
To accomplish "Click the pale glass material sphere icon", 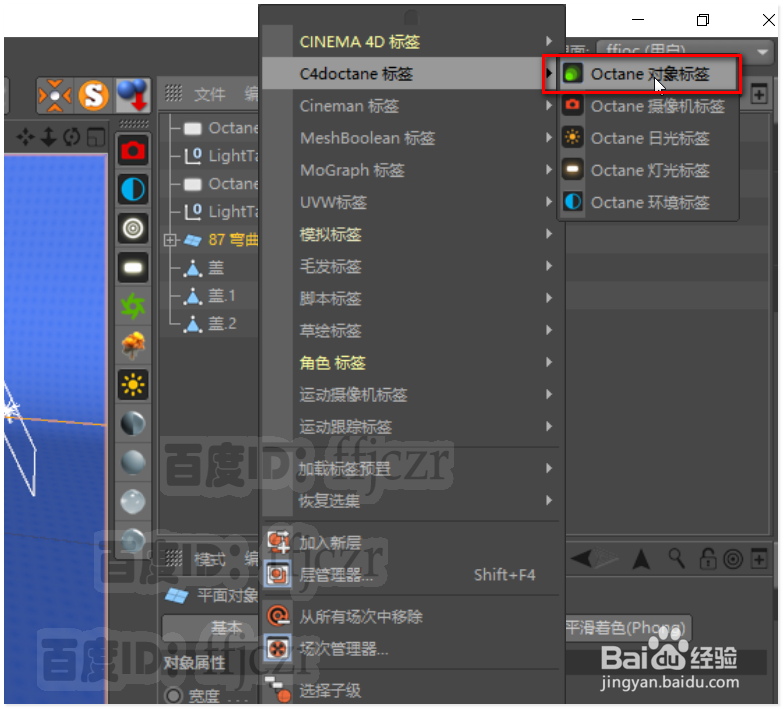I will tap(133, 501).
